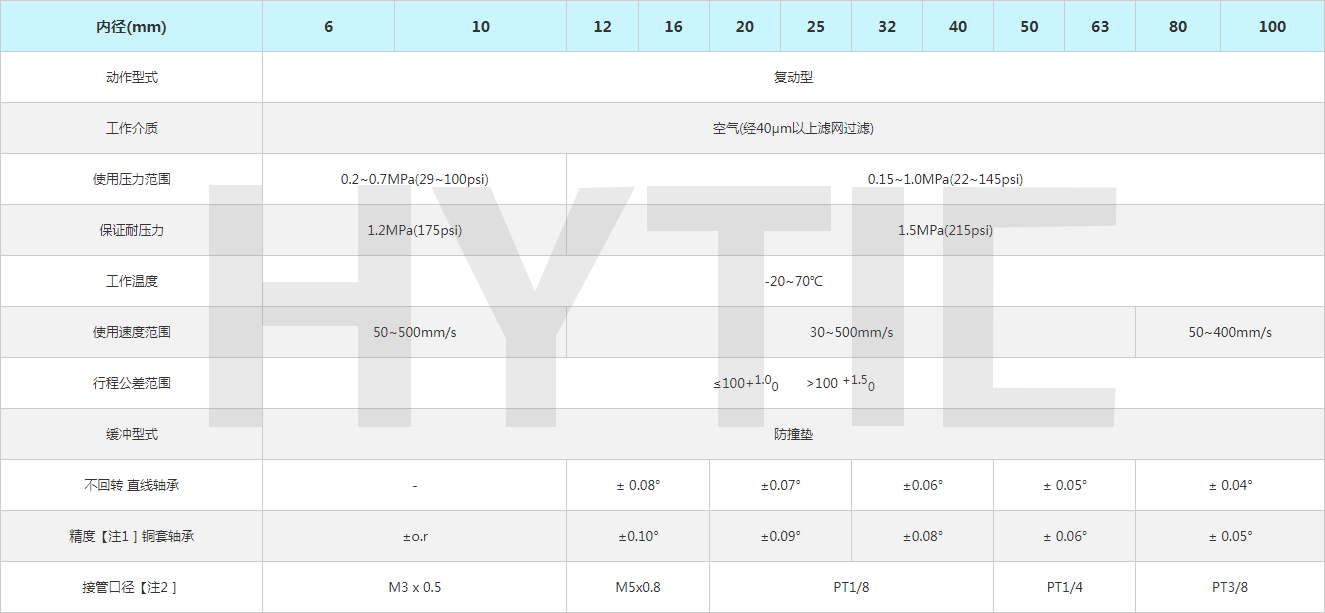
Task: Click the ±0.09° cell
Action: (x=781, y=536)
